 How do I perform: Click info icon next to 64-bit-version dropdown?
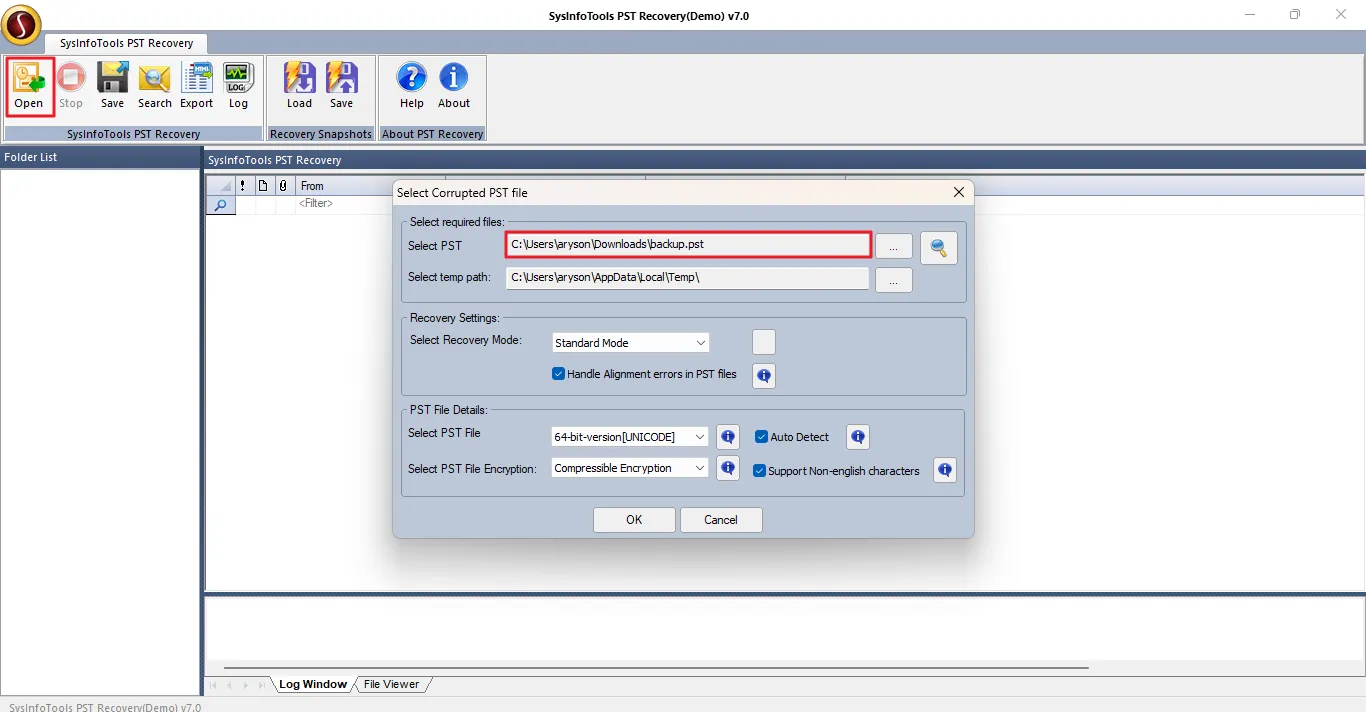point(728,437)
